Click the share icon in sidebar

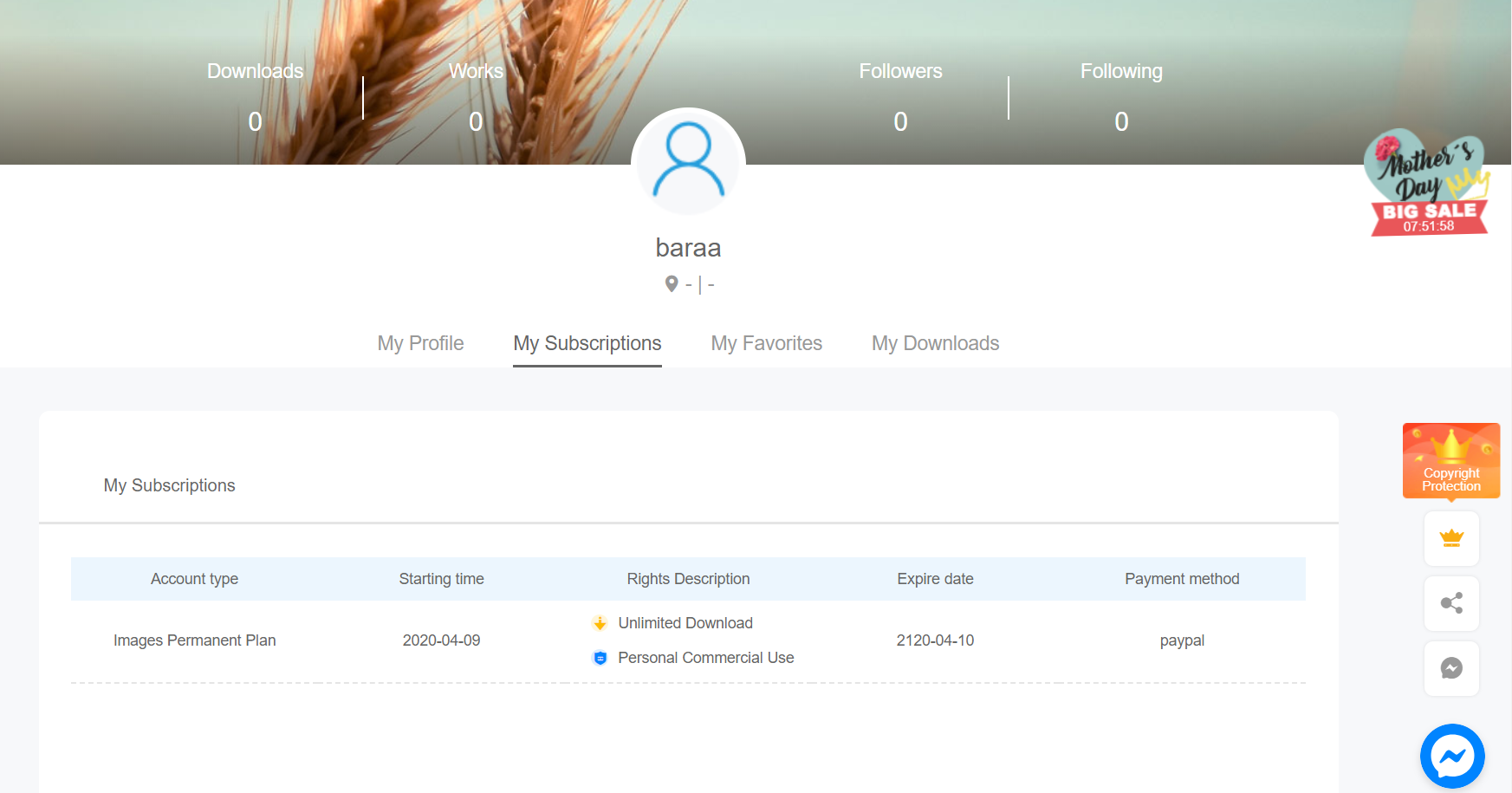pos(1451,603)
